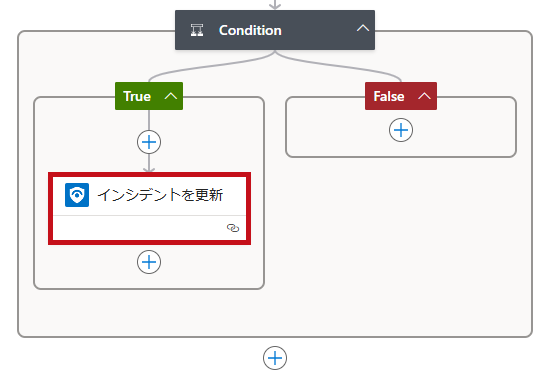Click the blank canvas area inside the Condition scope
Viewport: 555px width, 377px height.
400,248
